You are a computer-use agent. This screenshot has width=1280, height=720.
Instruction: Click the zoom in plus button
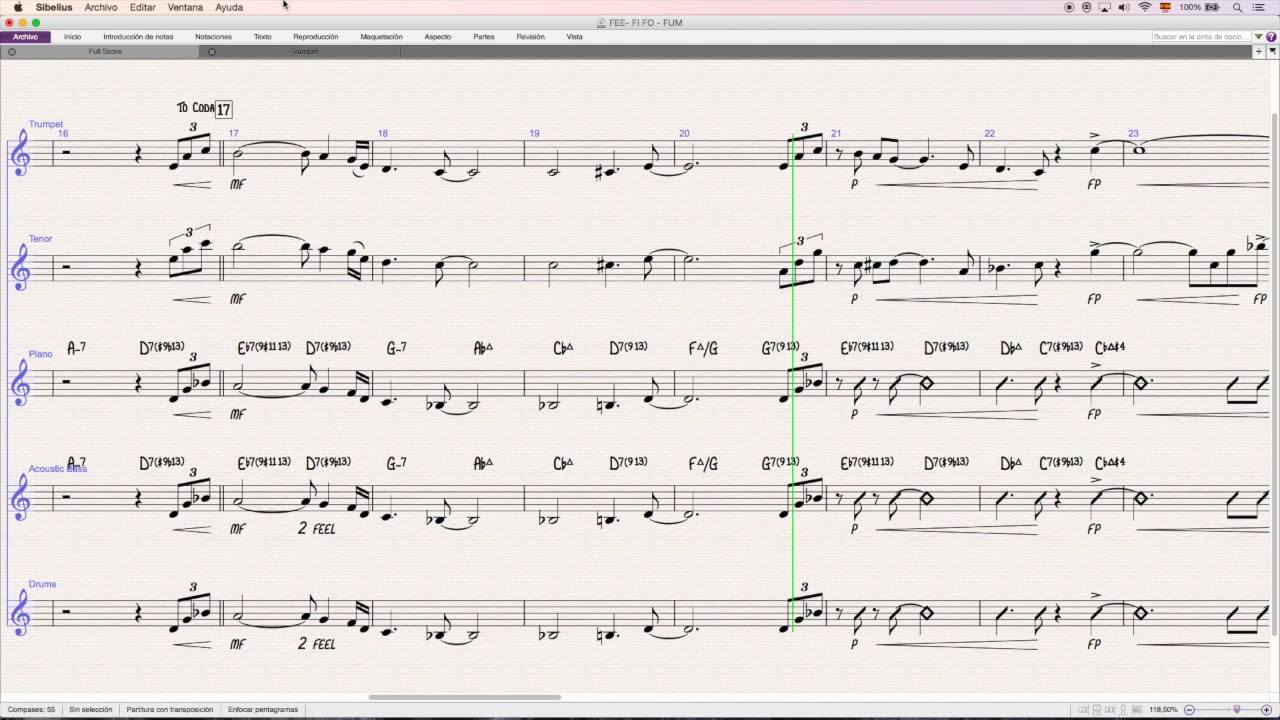click(1267, 710)
